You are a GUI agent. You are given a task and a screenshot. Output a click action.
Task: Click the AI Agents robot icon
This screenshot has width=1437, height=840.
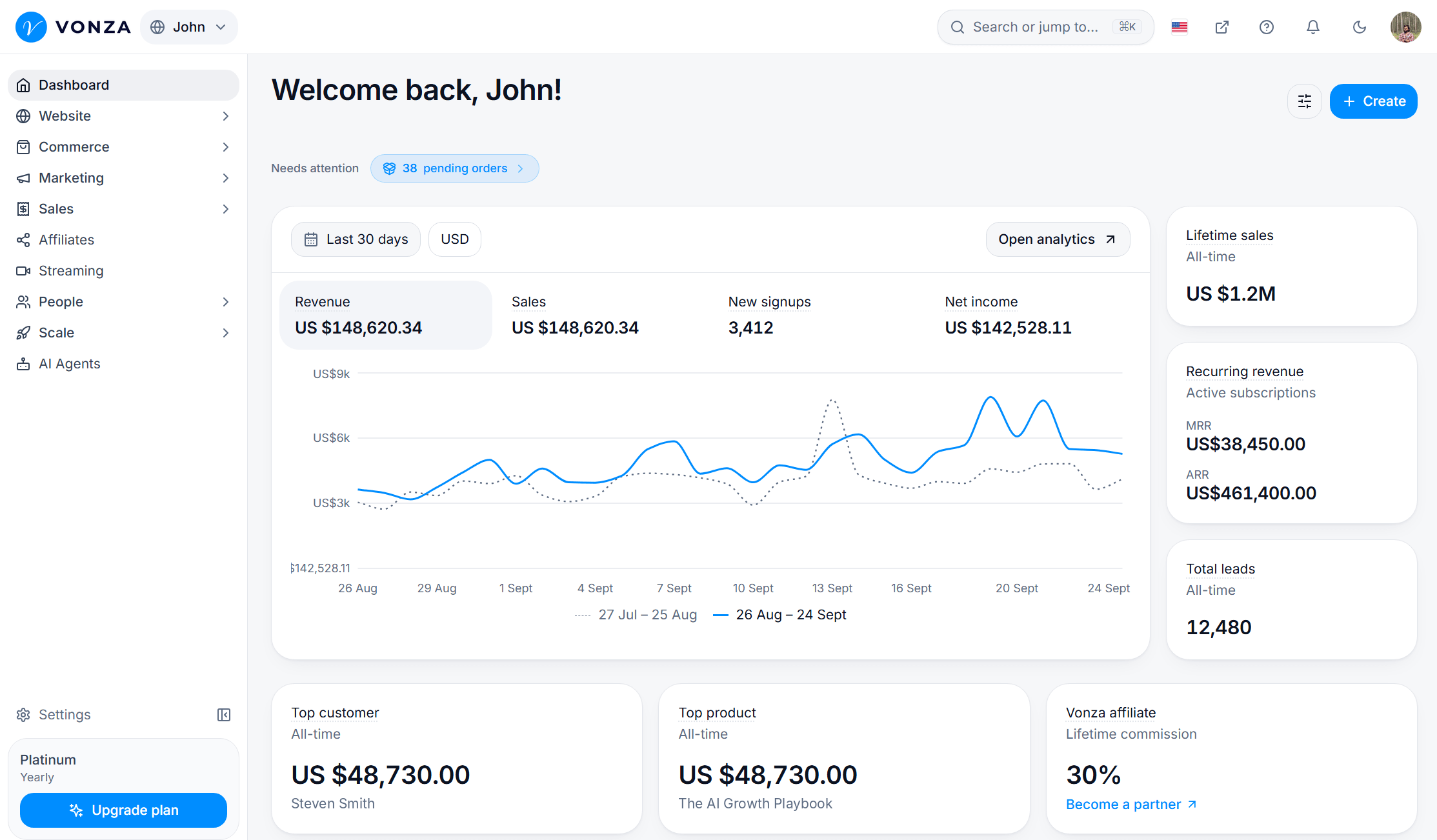(23, 364)
